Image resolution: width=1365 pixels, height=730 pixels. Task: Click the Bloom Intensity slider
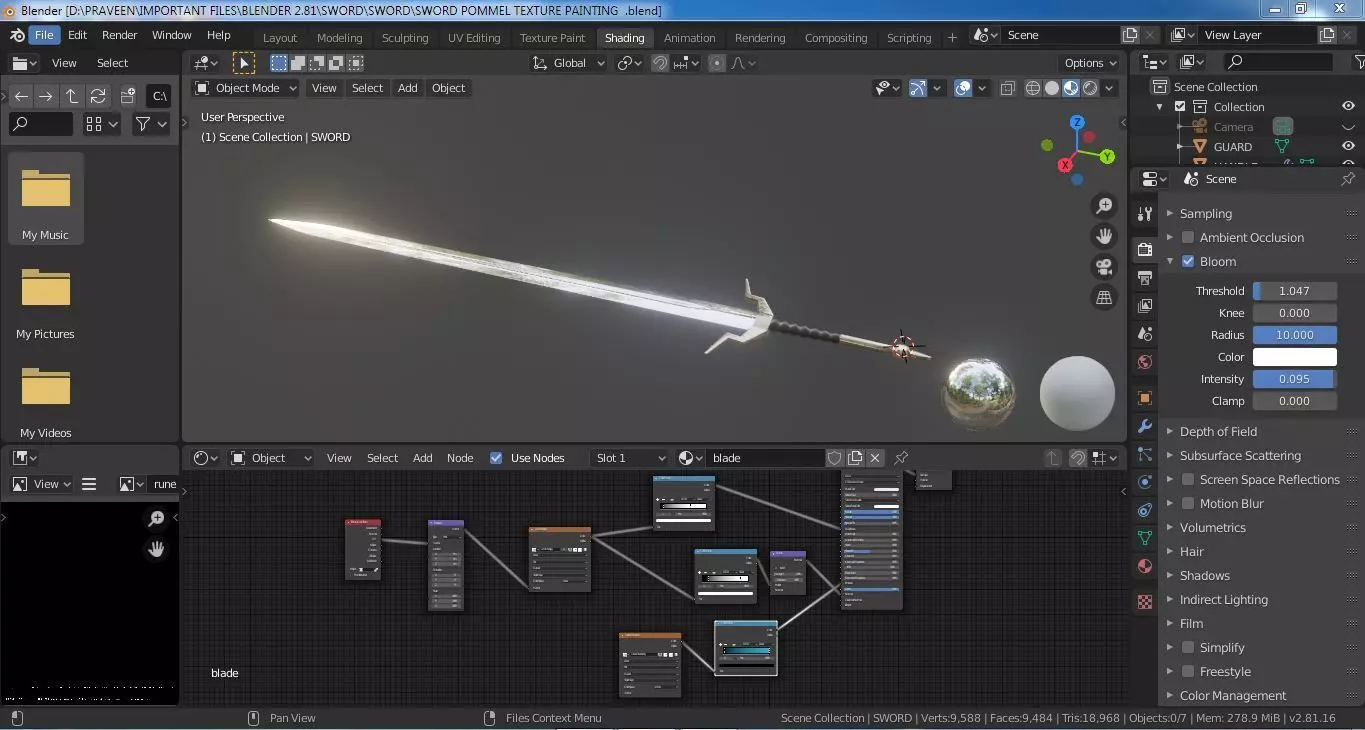click(1294, 379)
